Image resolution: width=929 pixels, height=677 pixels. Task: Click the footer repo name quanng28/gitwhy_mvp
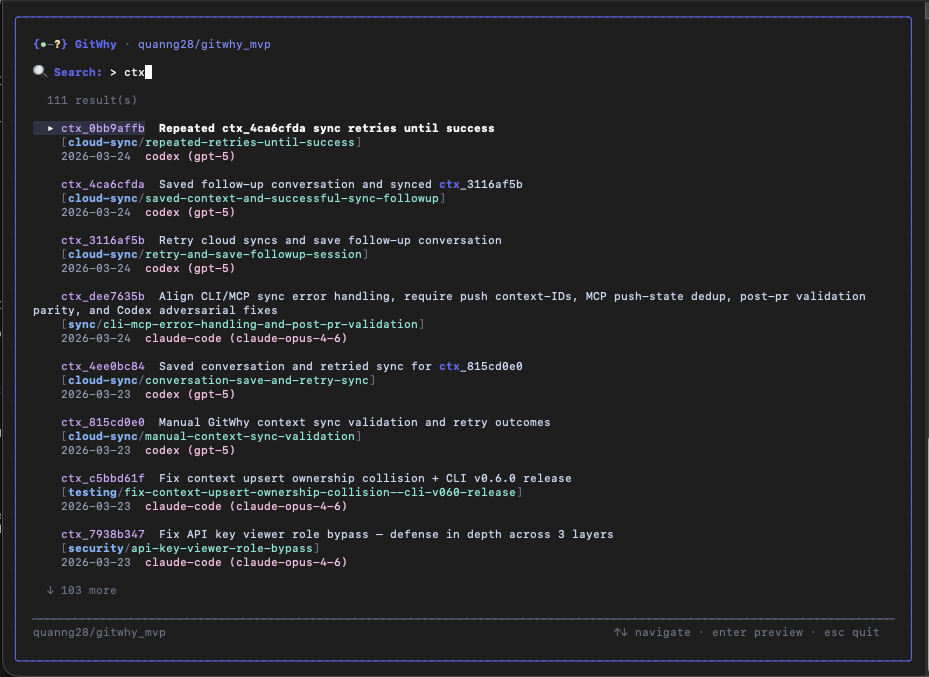point(100,633)
